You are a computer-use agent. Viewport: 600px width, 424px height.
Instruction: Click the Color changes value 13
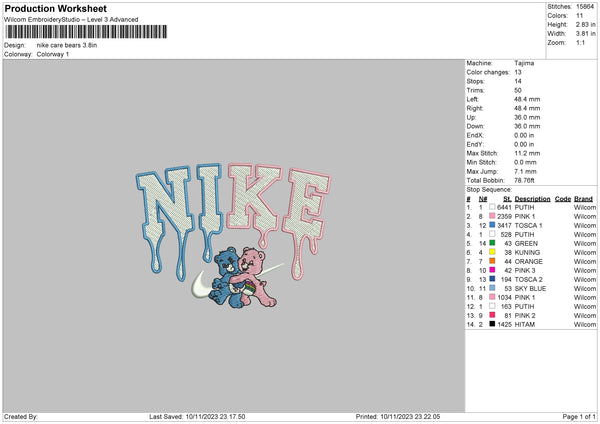pyautogui.click(x=518, y=72)
